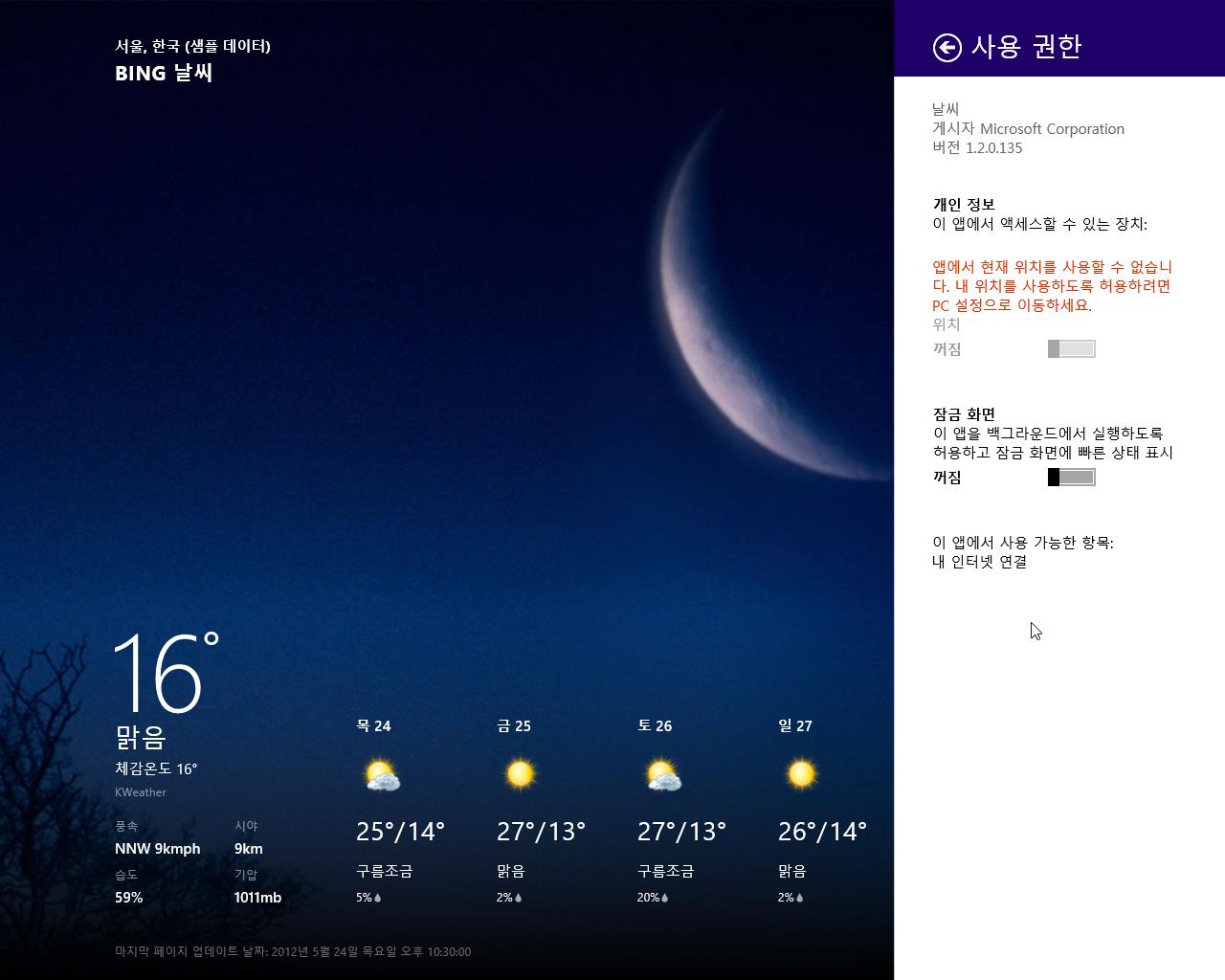1225x980 pixels.
Task: Click the 25°/14° Thursday temperature
Action: pos(400,831)
